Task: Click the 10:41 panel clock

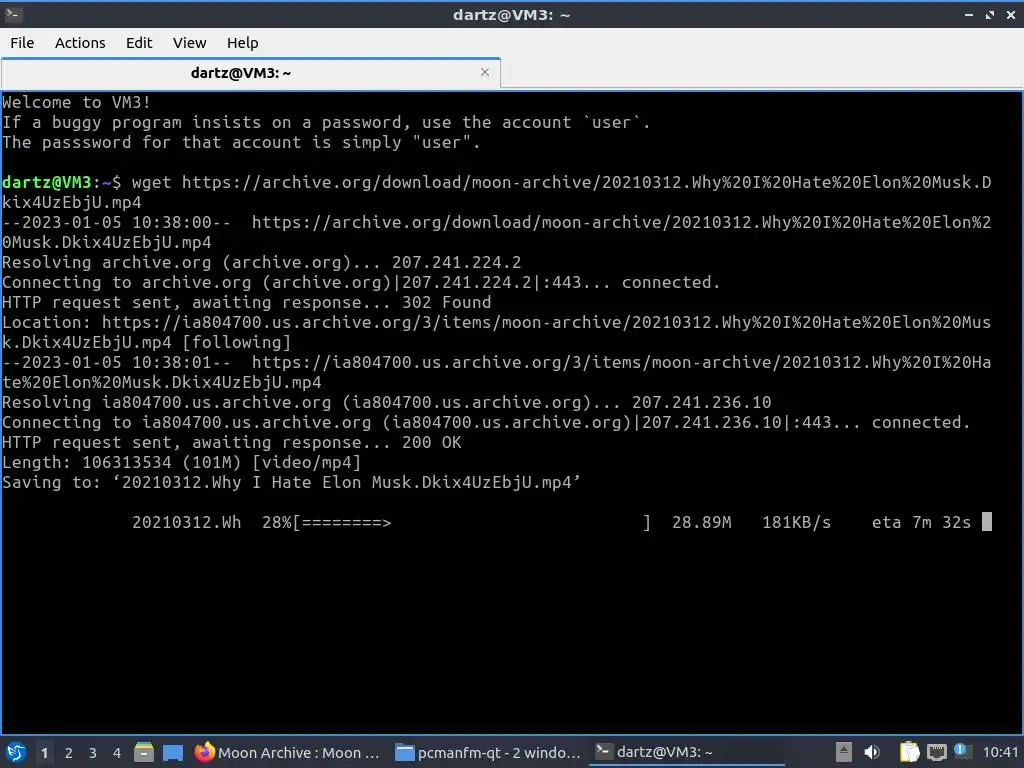Action: point(1000,752)
